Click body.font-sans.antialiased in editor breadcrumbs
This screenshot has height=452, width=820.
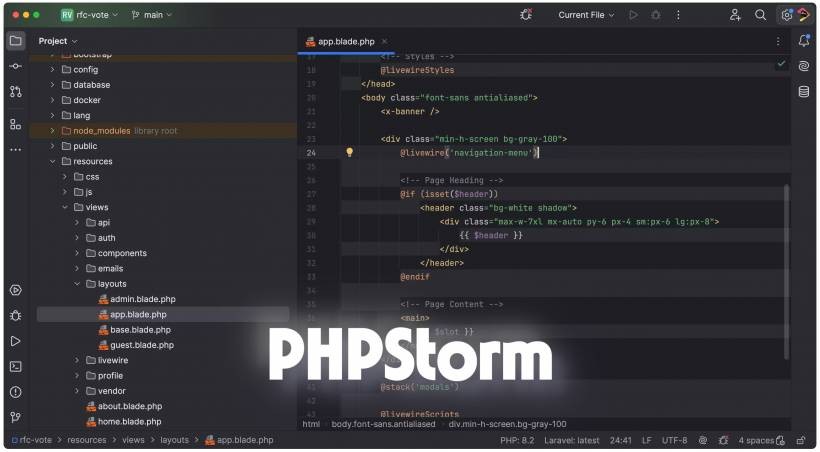383,424
